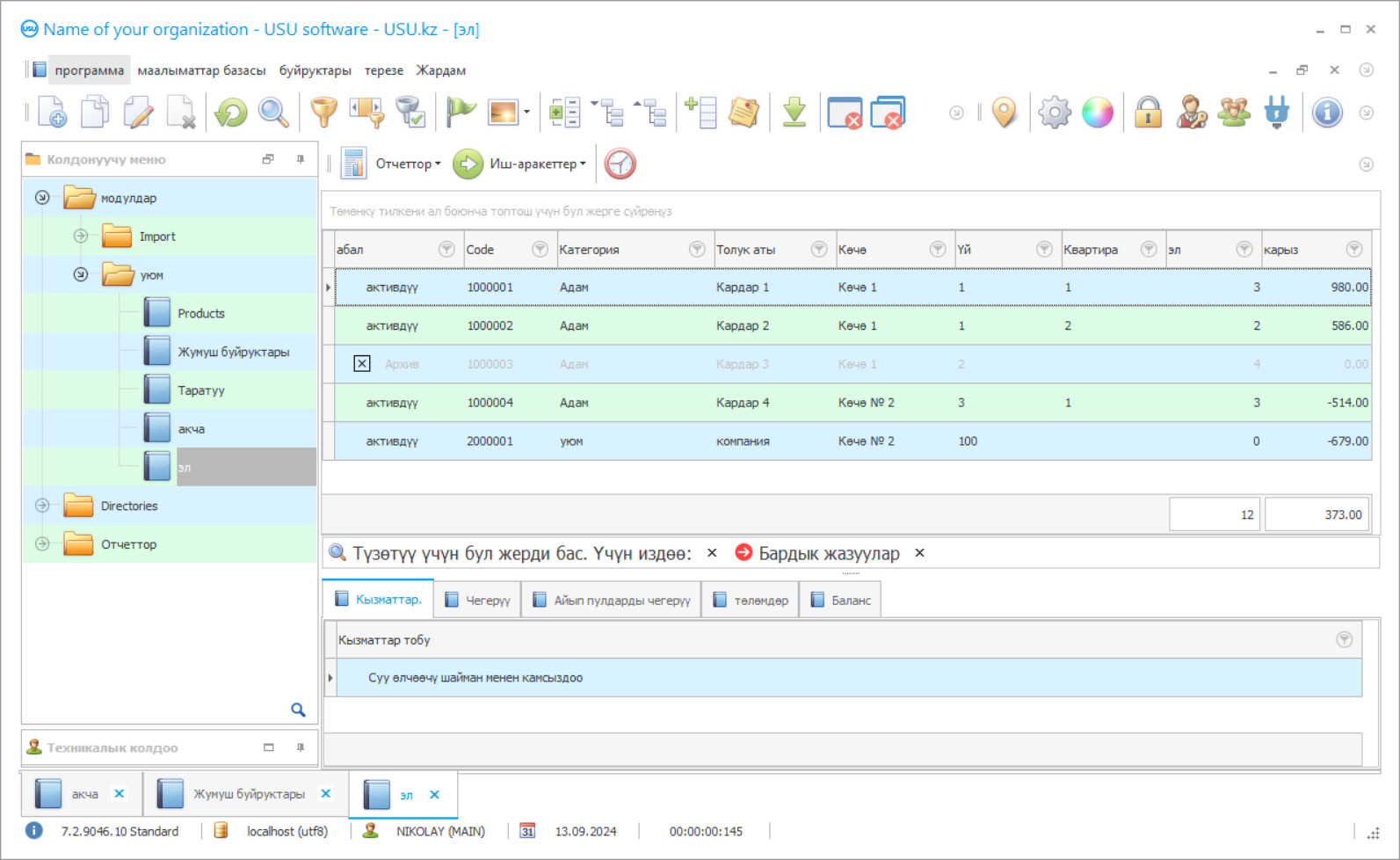Open the маалыматтар базасы menu
Screen dimensions: 1400x860
pos(201,70)
